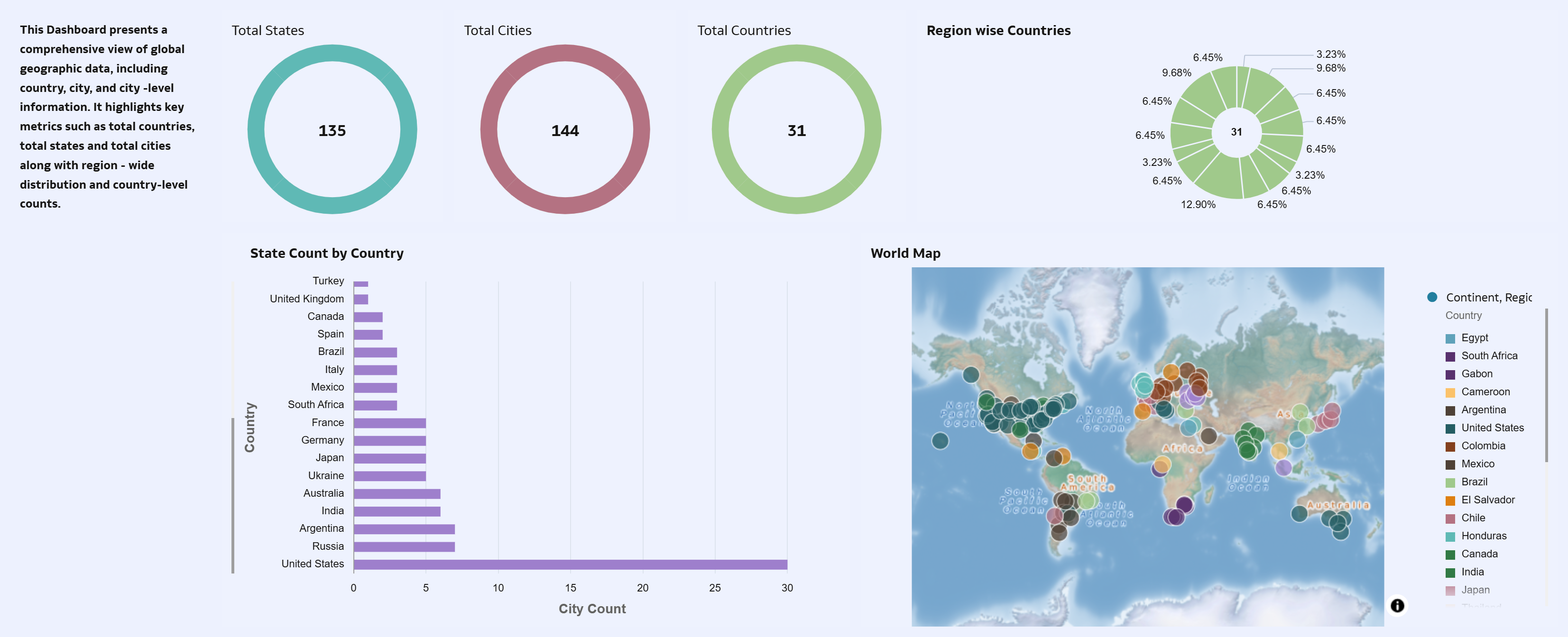Viewport: 1568px width, 637px height.
Task: Click the Egypt legend color square
Action: [x=1450, y=338]
